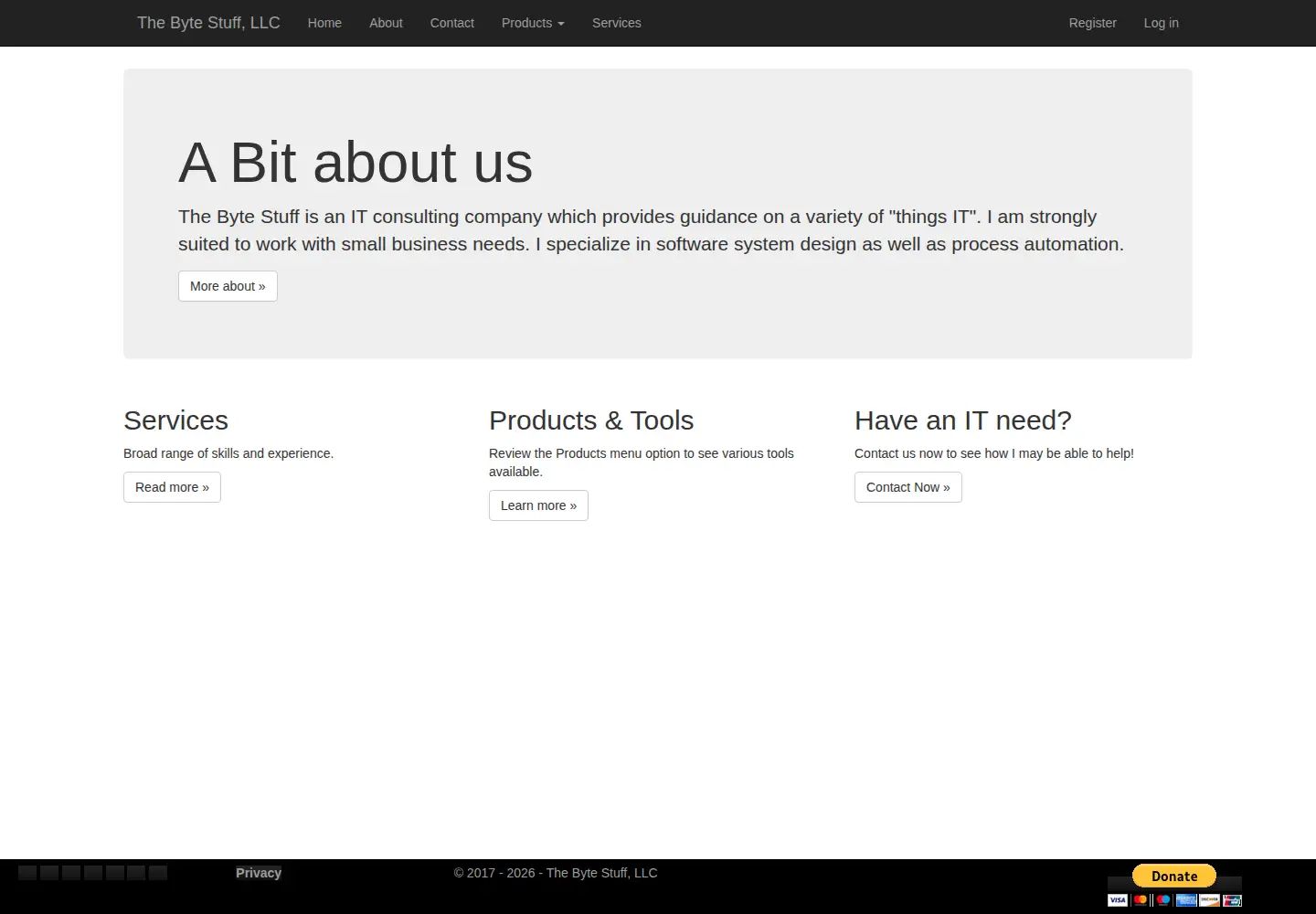
Task: Click "Broad range of skills and experience." text
Action: (228, 453)
